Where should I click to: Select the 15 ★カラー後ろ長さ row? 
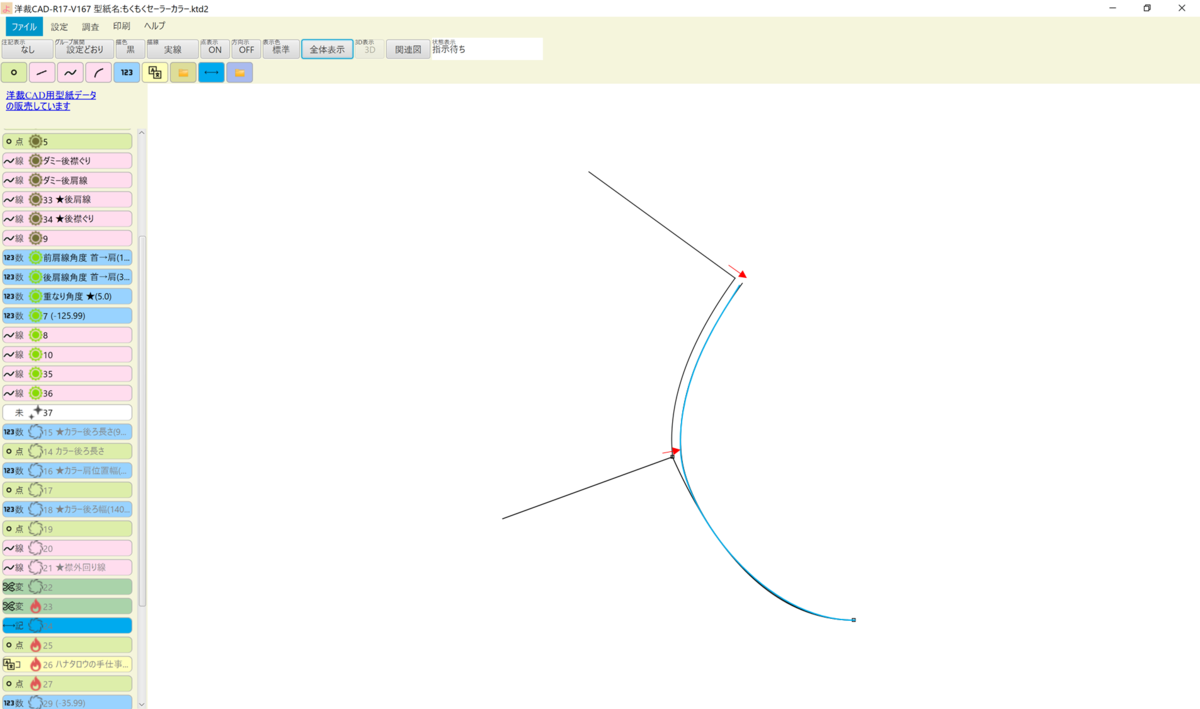click(67, 432)
